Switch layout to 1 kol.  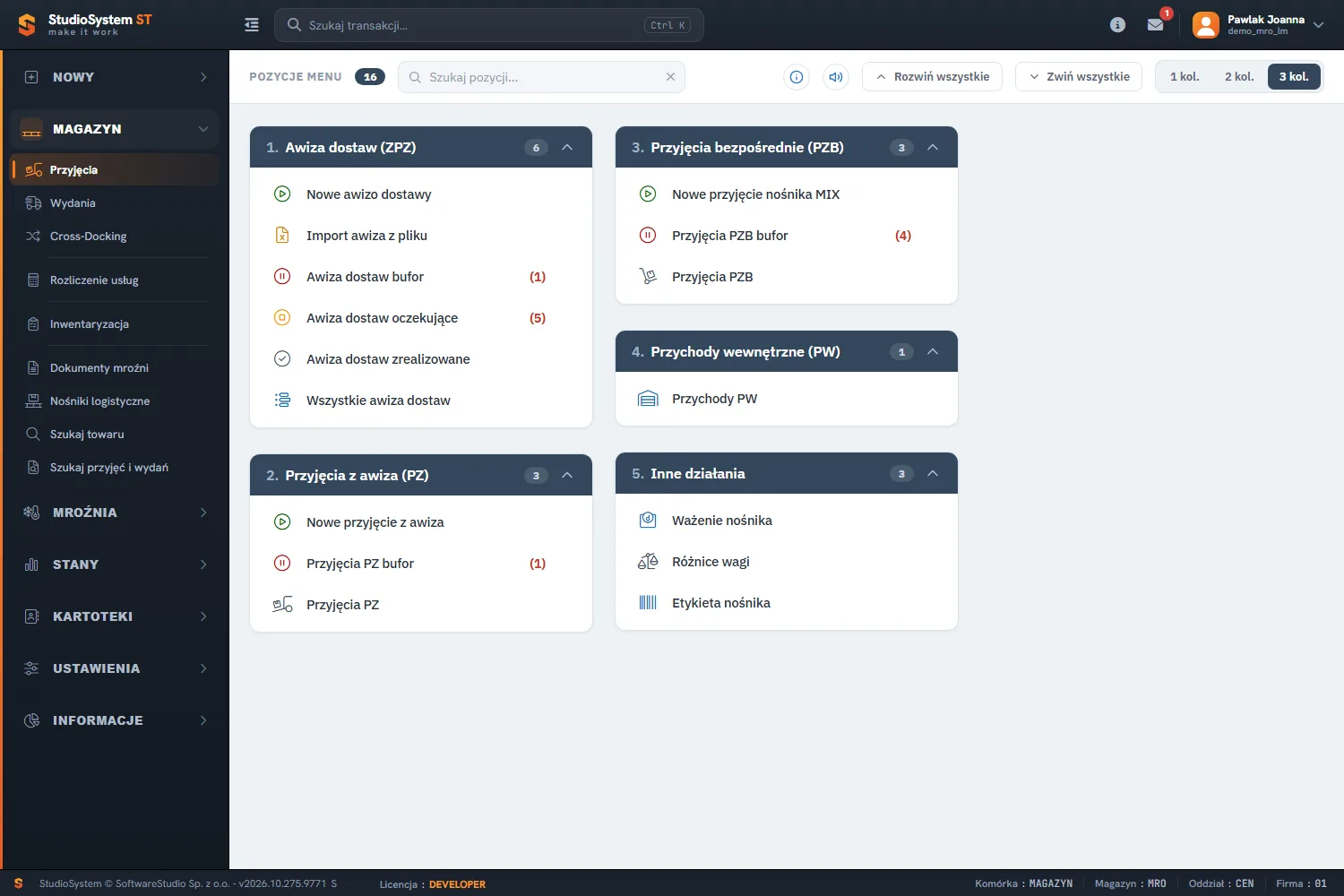coord(1185,77)
